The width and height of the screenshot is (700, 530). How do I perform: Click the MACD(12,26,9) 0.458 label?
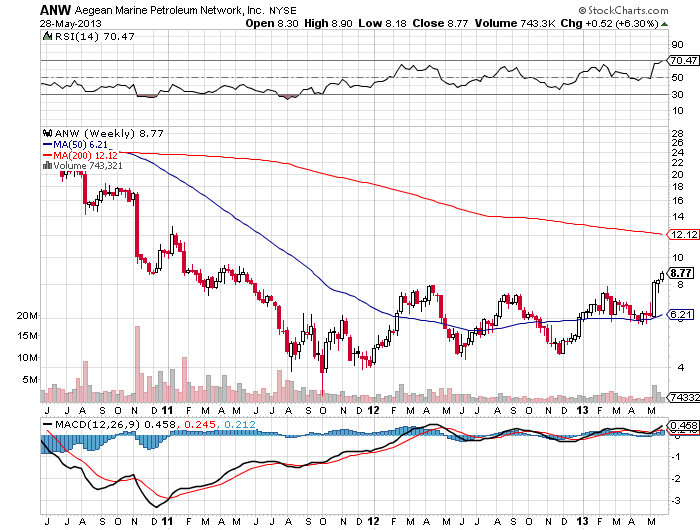[116, 425]
